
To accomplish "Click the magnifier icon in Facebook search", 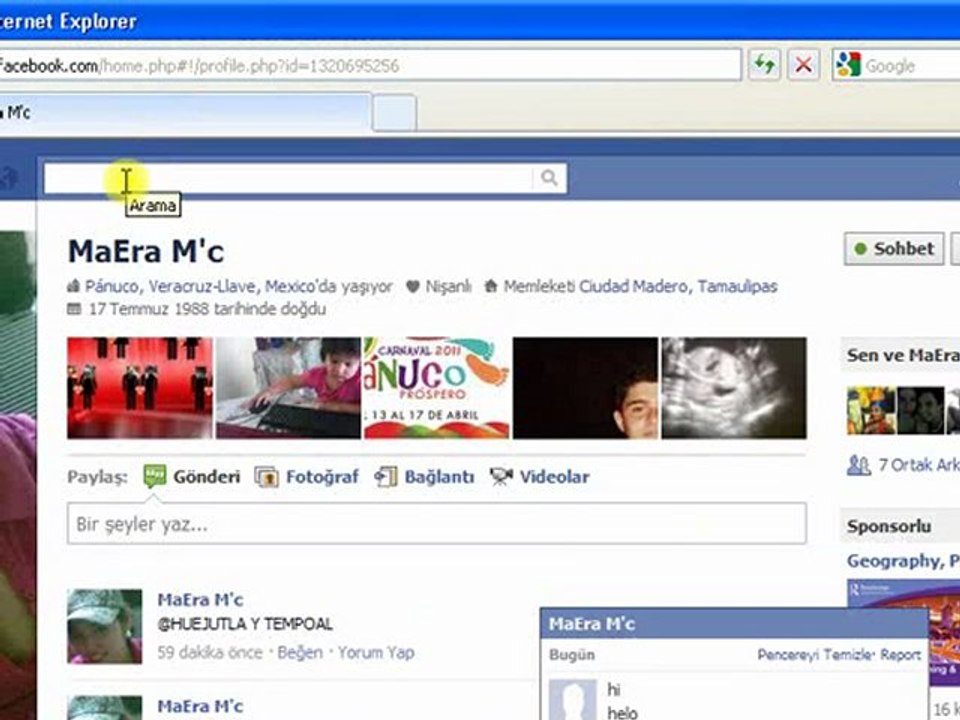I will click(549, 178).
